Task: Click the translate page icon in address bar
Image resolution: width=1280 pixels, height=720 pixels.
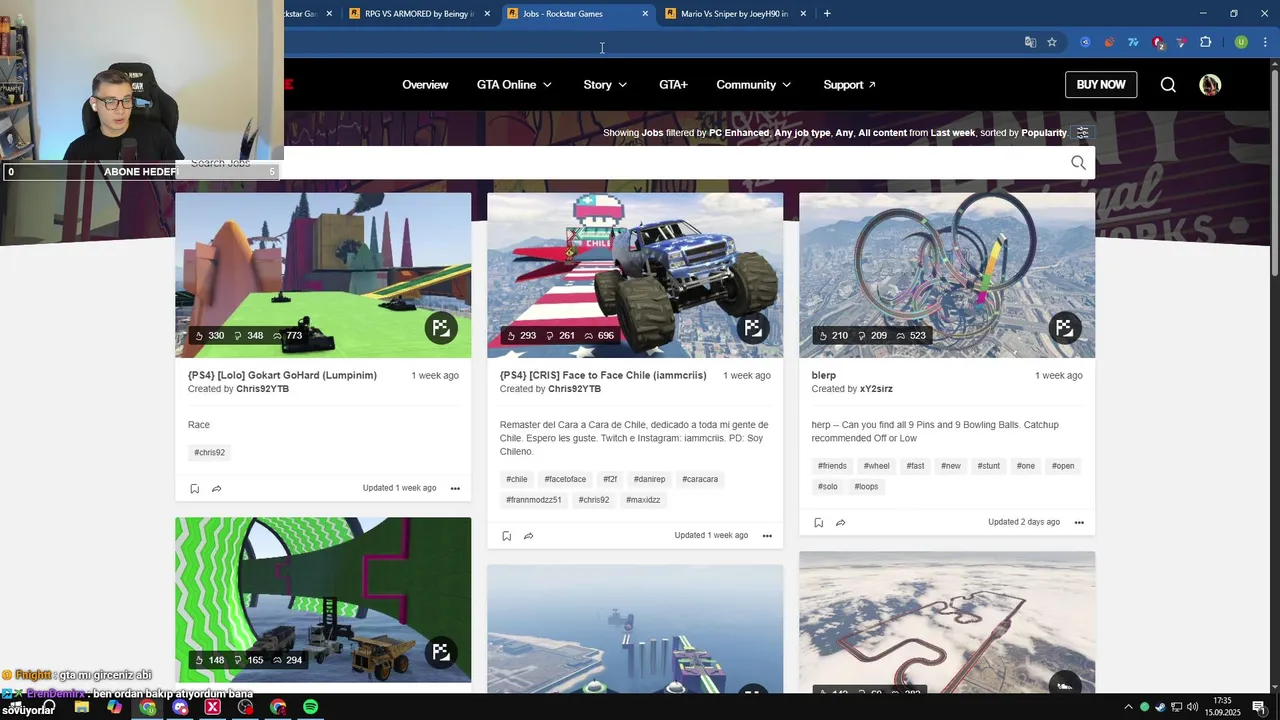Action: coord(1030,42)
